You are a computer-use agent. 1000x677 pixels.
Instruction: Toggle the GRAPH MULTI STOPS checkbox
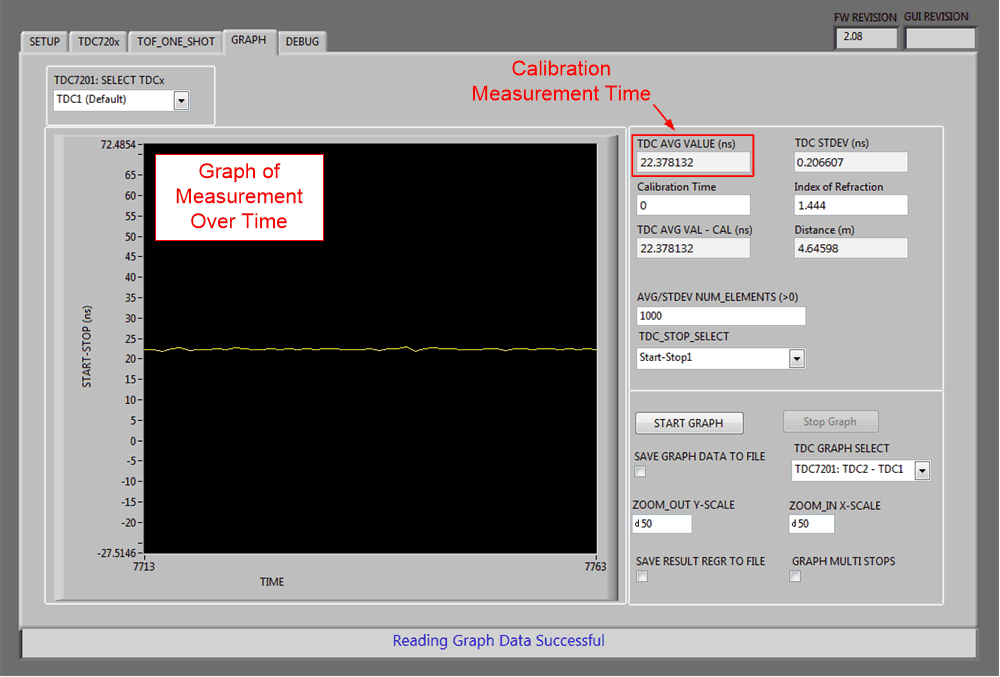794,575
